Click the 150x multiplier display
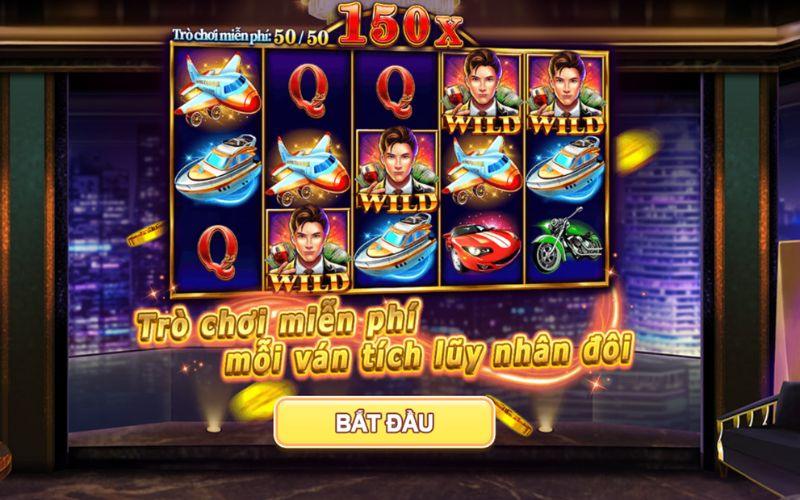The width and height of the screenshot is (800, 500). click(x=400, y=24)
